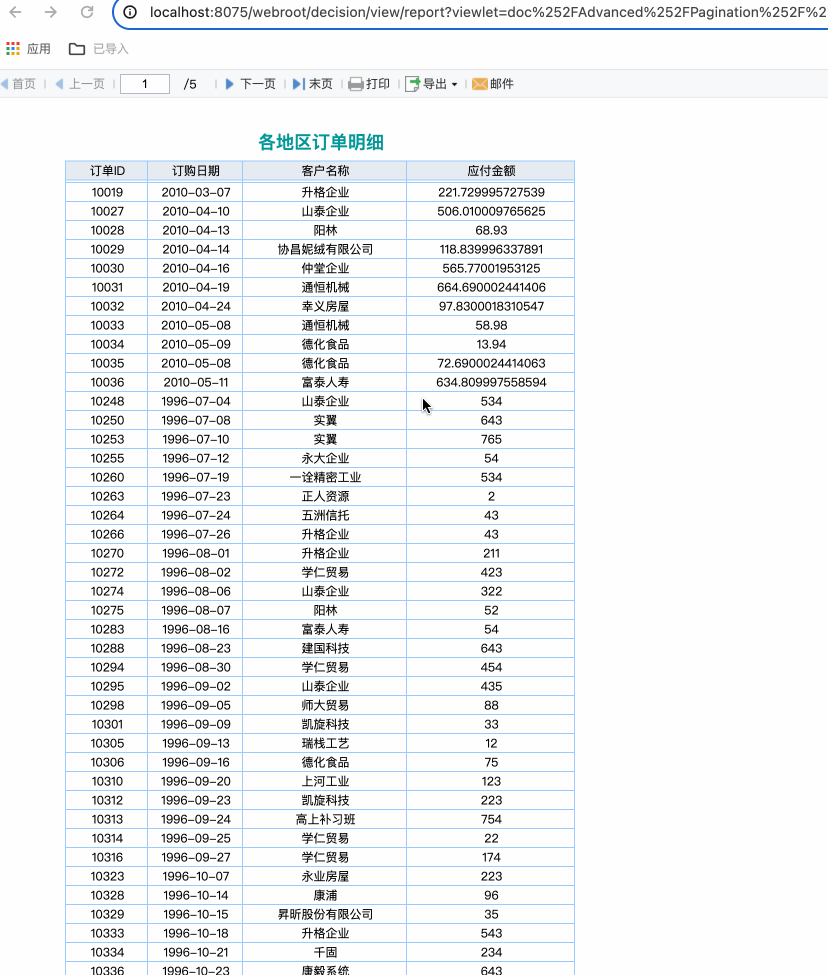Open the 应用 apps grid icon

tap(13, 49)
